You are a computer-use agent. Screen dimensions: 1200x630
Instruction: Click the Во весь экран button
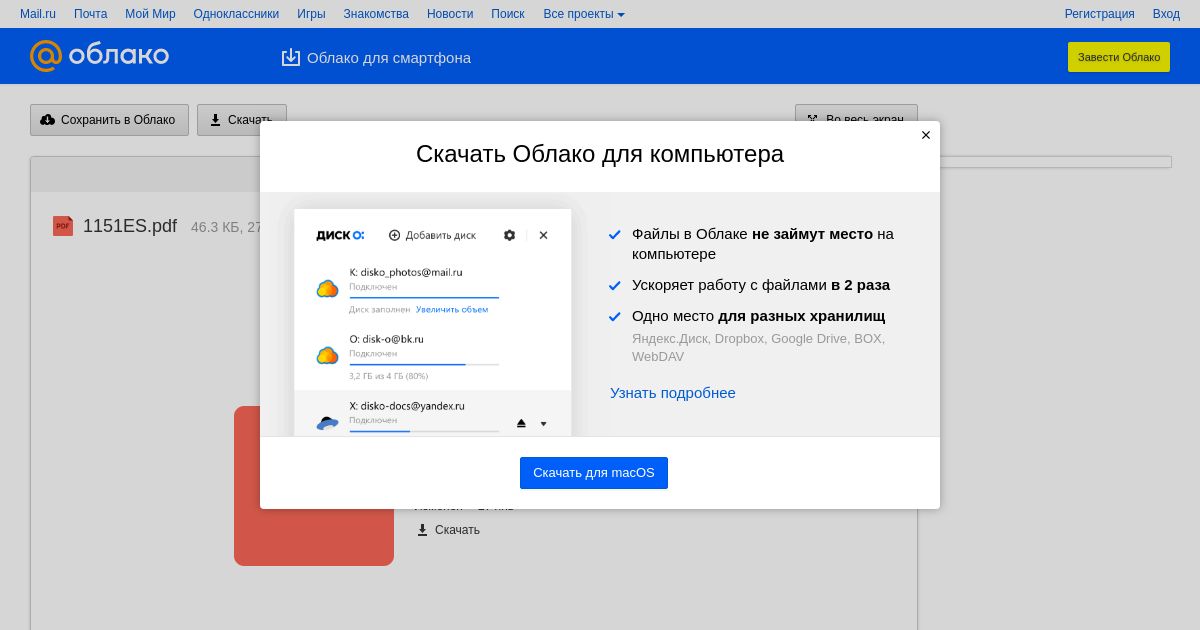coord(856,119)
